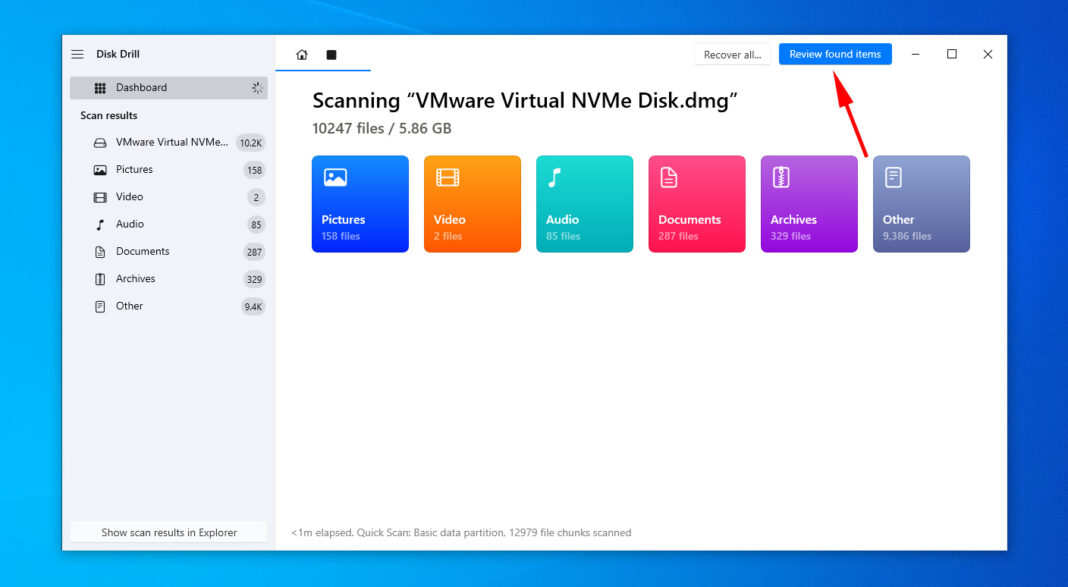Viewport: 1068px width, 587px height.
Task: Click Review found items
Action: (835, 54)
